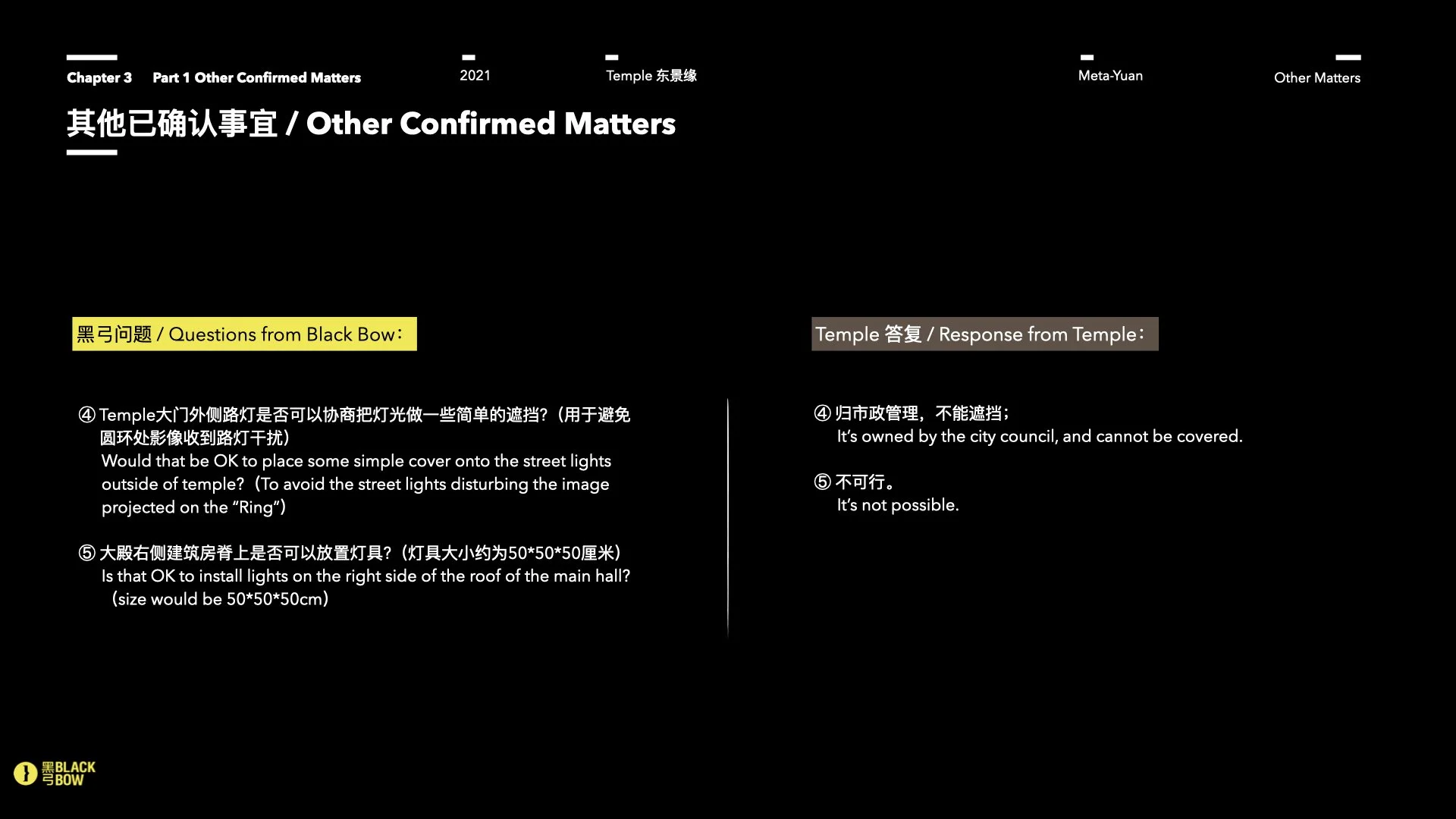Select the 2021 timeline marker
1456x819 pixels.
pyautogui.click(x=475, y=76)
